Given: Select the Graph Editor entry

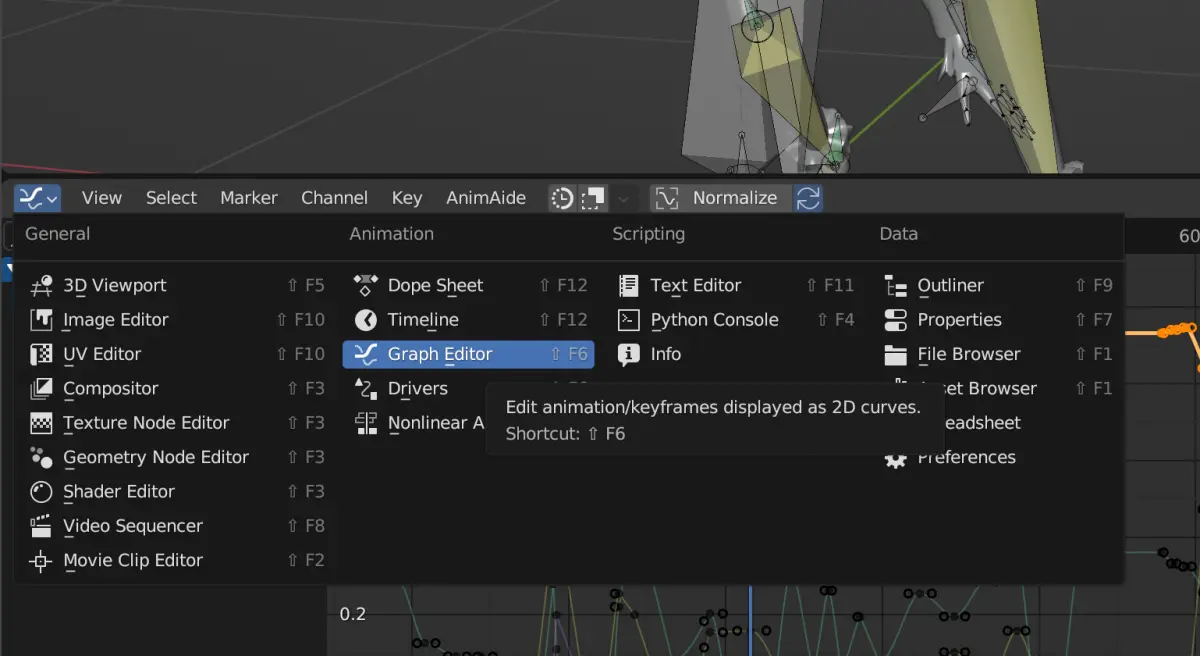Looking at the screenshot, I should [468, 354].
